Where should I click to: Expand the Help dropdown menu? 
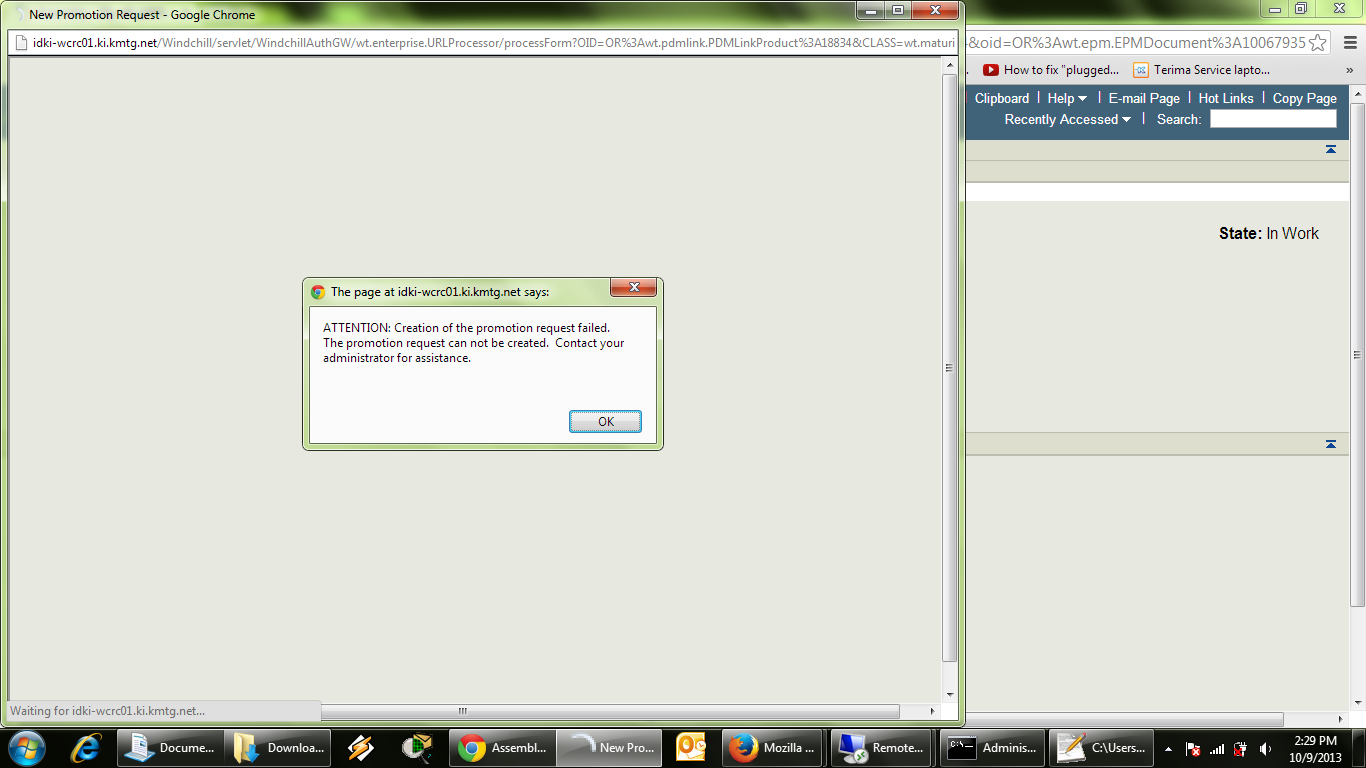(1067, 98)
